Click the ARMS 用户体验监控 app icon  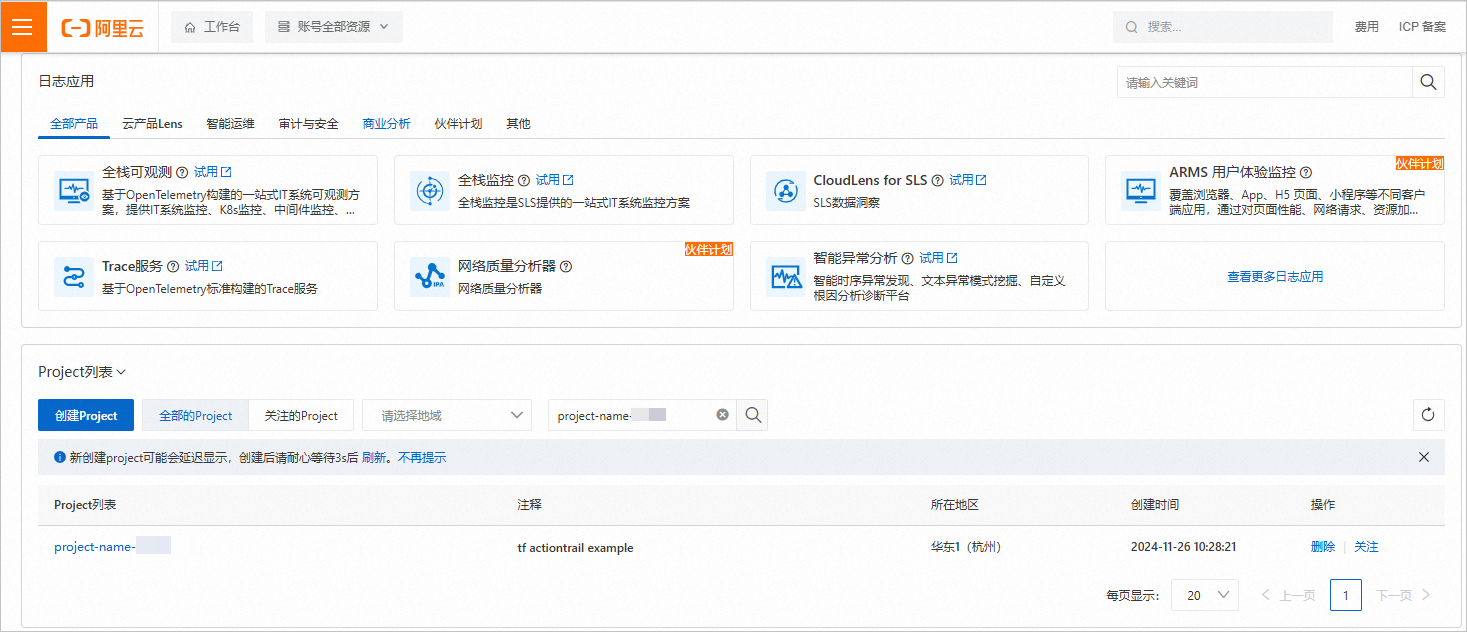point(1141,190)
